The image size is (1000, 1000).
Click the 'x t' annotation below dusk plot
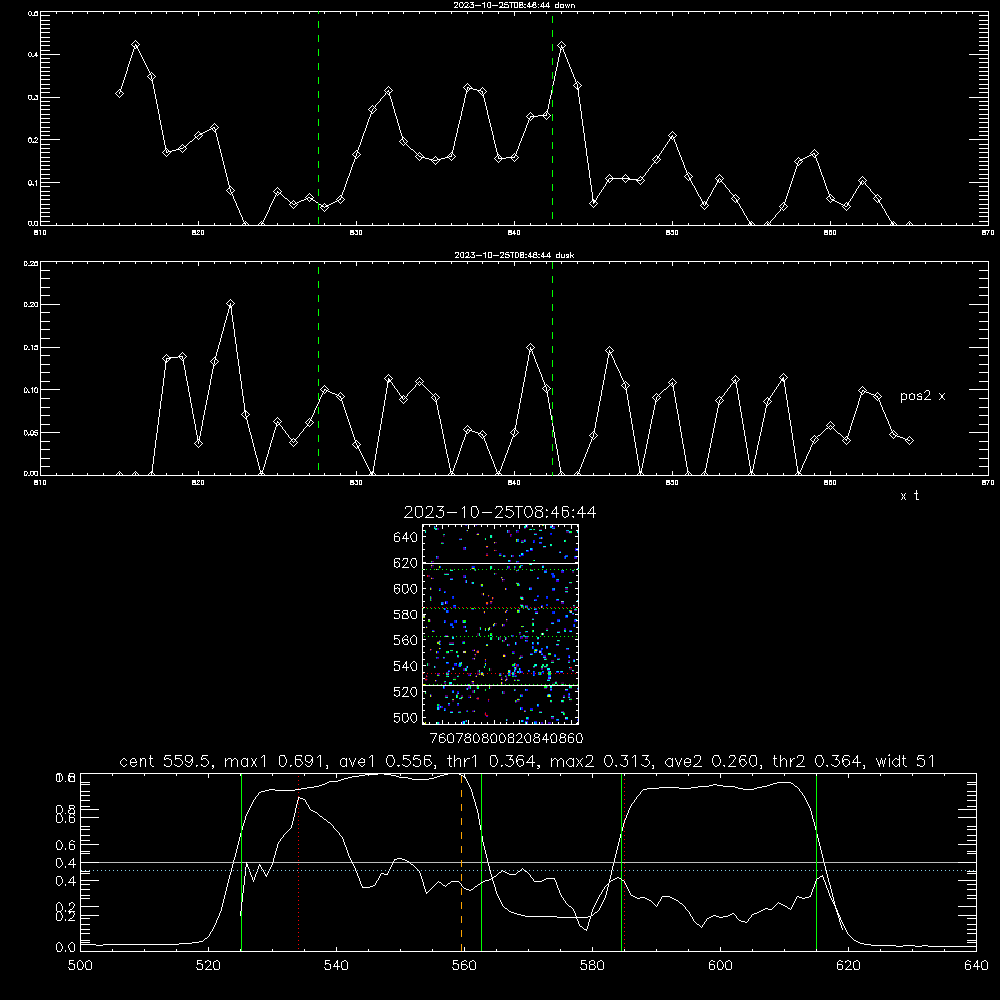tap(909, 496)
